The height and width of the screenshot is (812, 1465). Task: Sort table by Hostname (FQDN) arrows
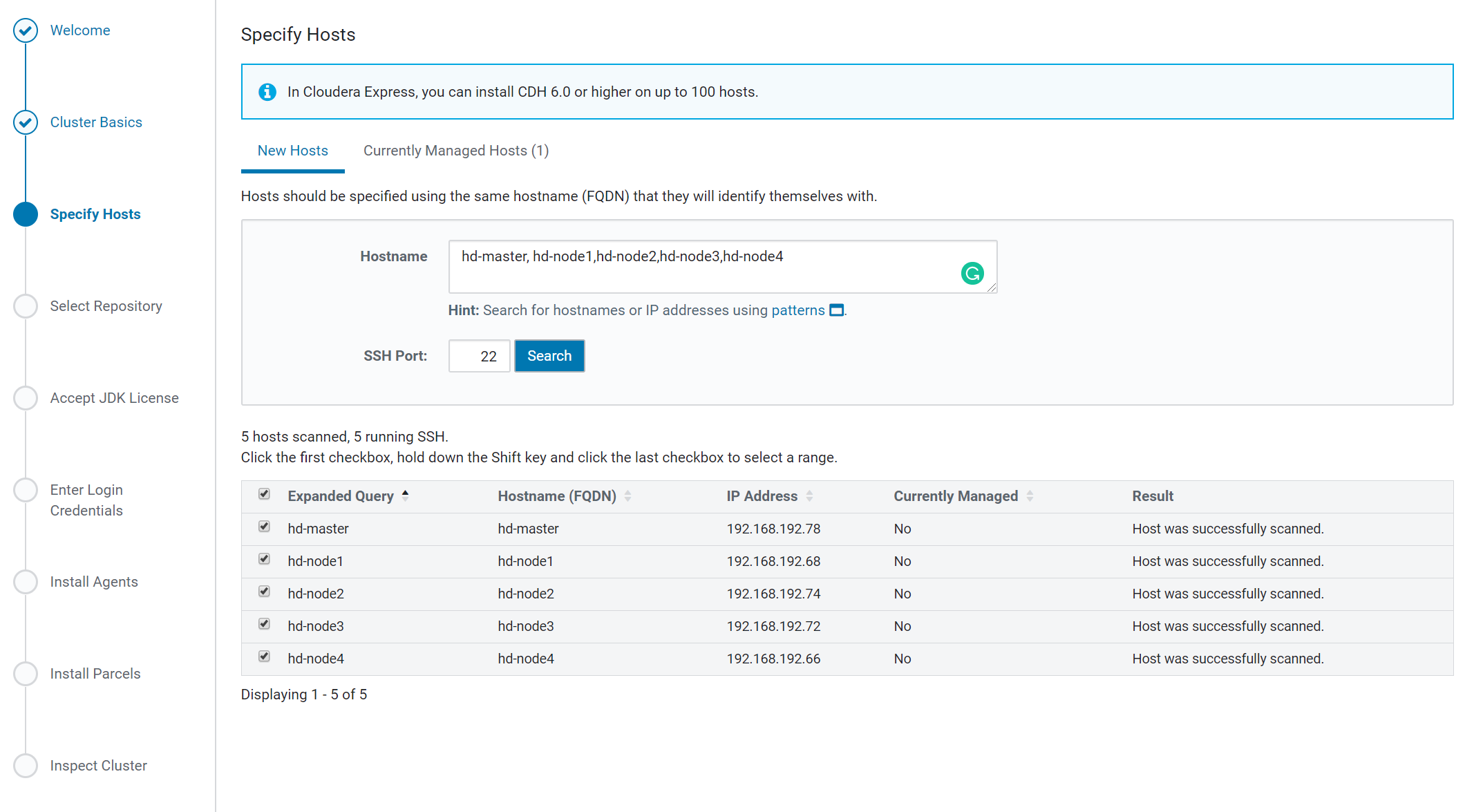pos(627,496)
